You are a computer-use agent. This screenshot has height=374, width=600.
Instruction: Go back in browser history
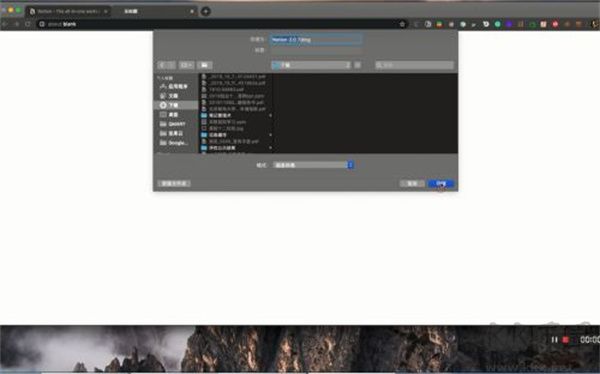pyautogui.click(x=5, y=24)
